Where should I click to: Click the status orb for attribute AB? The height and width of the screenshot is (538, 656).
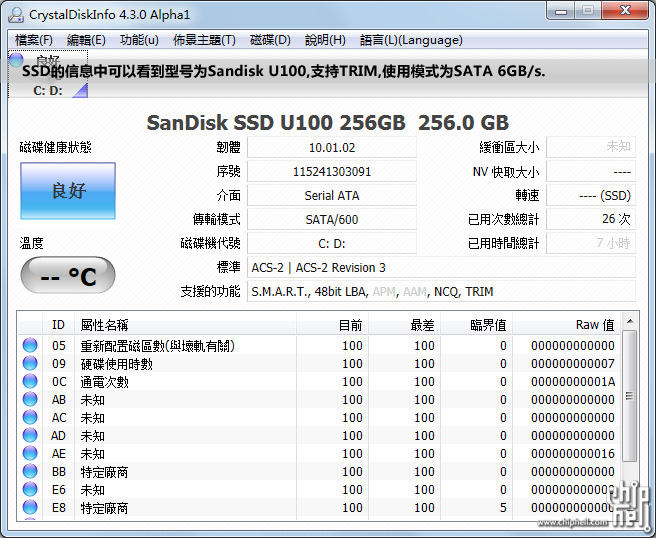coord(30,400)
